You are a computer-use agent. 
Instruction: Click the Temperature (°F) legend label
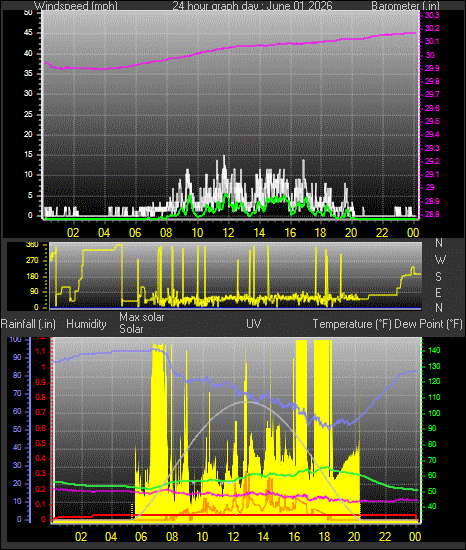[x=352, y=324]
